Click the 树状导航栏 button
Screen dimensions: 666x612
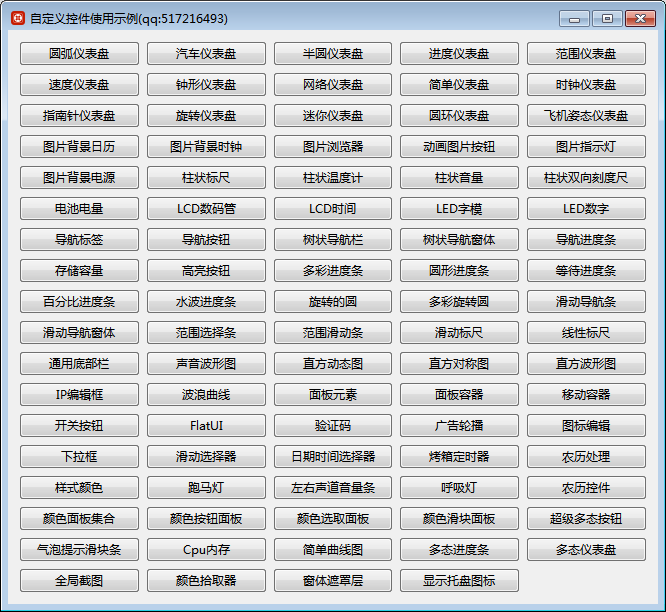[333, 240]
